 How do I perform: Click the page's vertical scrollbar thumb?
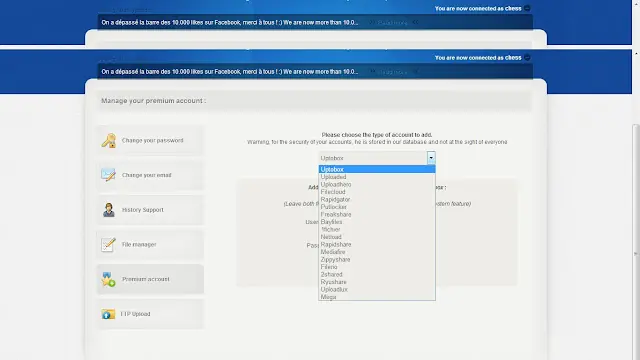(x=636, y=242)
